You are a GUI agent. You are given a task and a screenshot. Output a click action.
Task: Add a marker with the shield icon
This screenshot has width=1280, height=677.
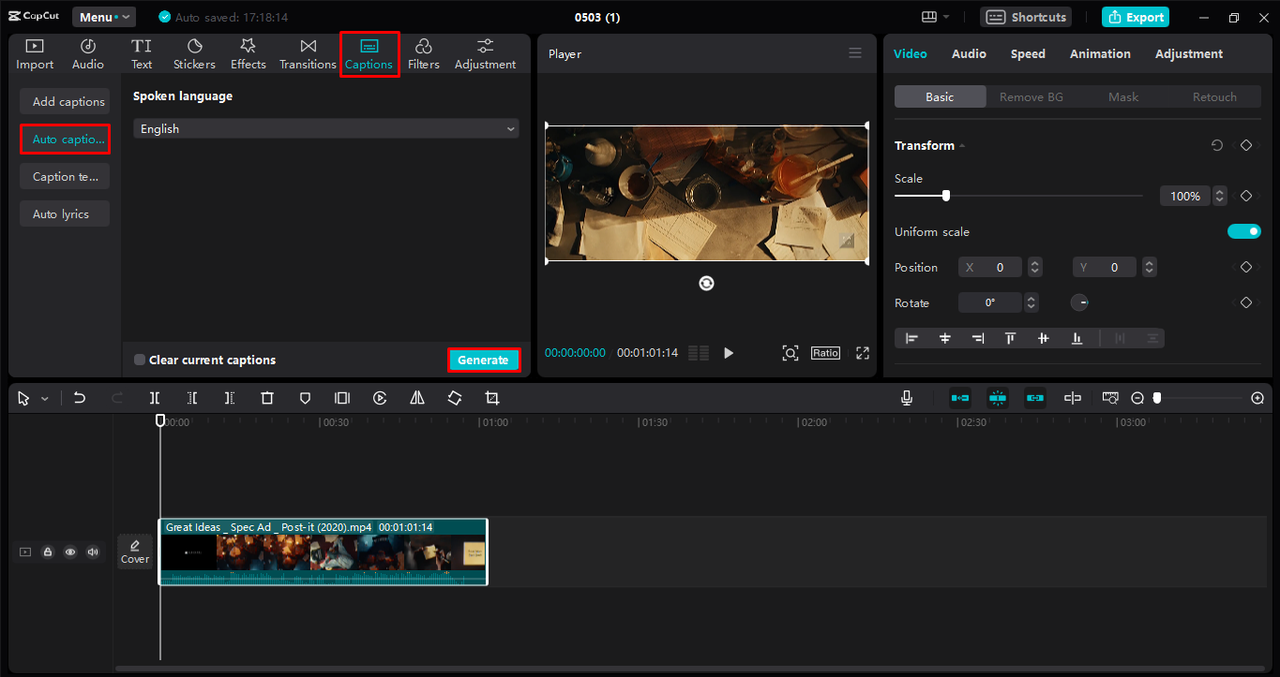coord(305,398)
